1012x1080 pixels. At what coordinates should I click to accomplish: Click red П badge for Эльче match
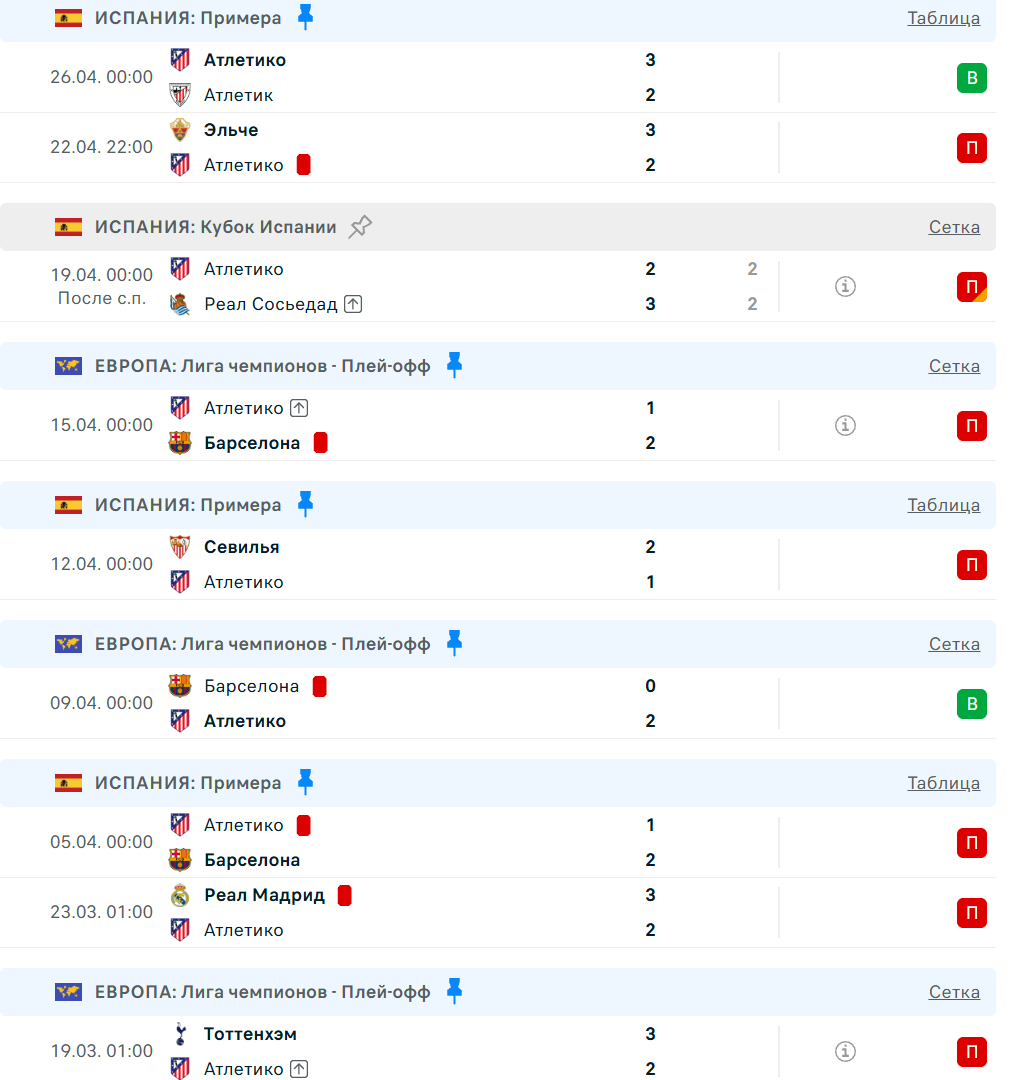pyautogui.click(x=971, y=148)
